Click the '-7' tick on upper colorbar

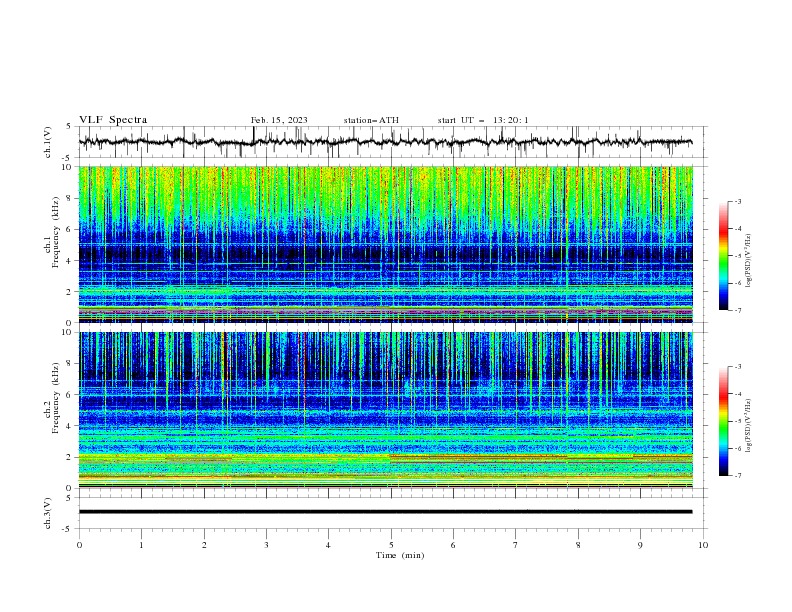tap(738, 310)
